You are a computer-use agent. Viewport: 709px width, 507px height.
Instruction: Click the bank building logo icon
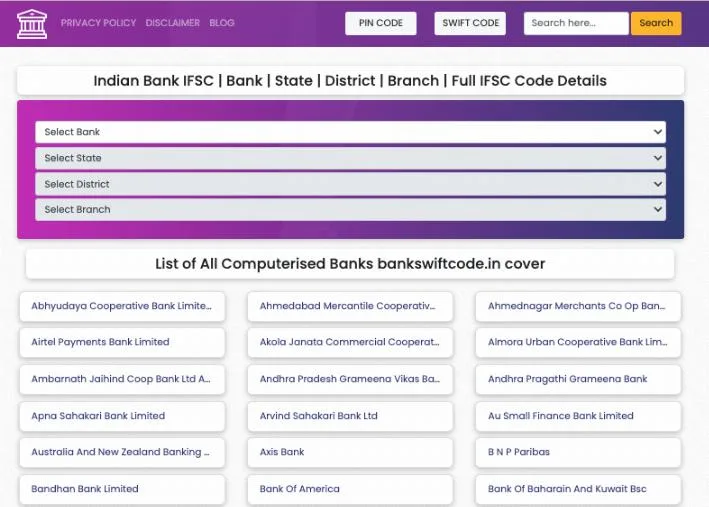[32, 24]
